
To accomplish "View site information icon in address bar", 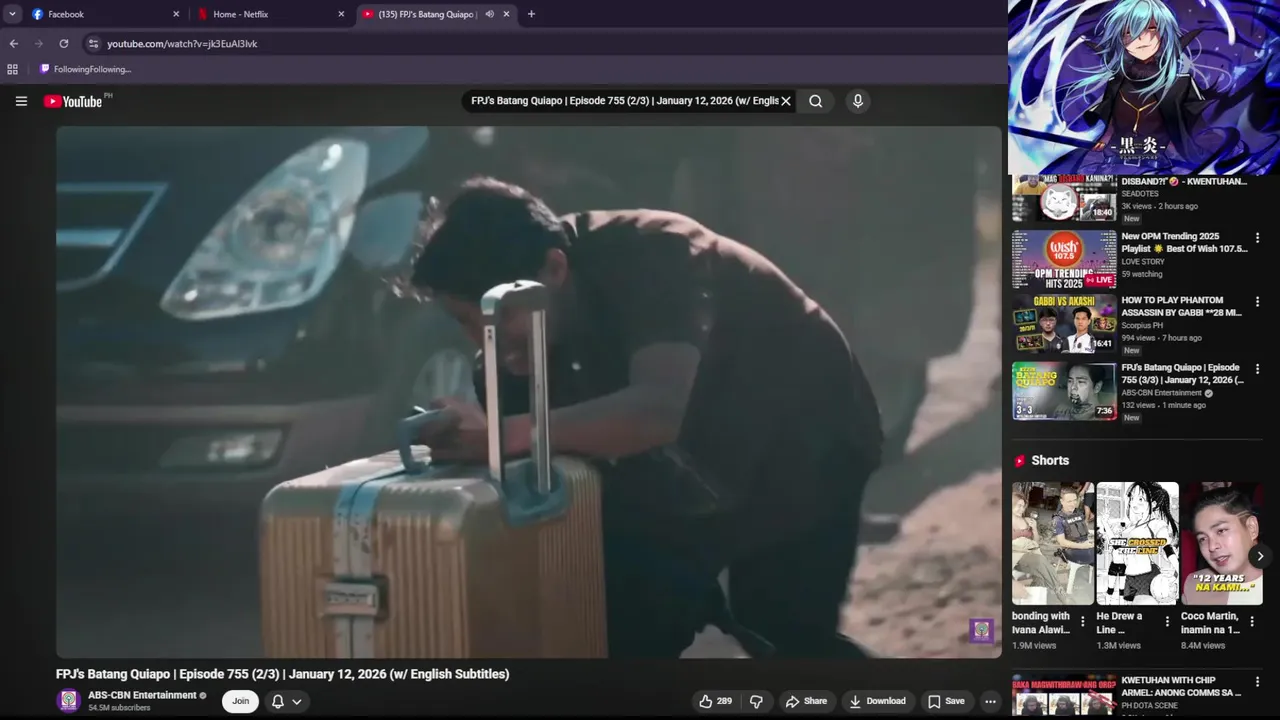I will (93, 44).
